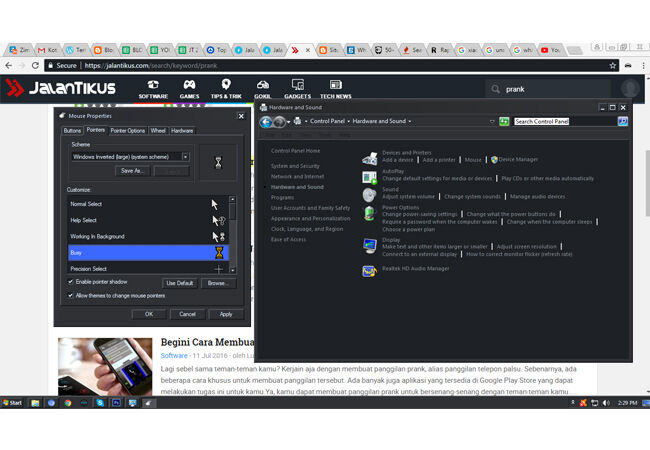The image size is (650, 450).
Task: Click Realtek HD Audio Manager icon
Action: (369, 271)
